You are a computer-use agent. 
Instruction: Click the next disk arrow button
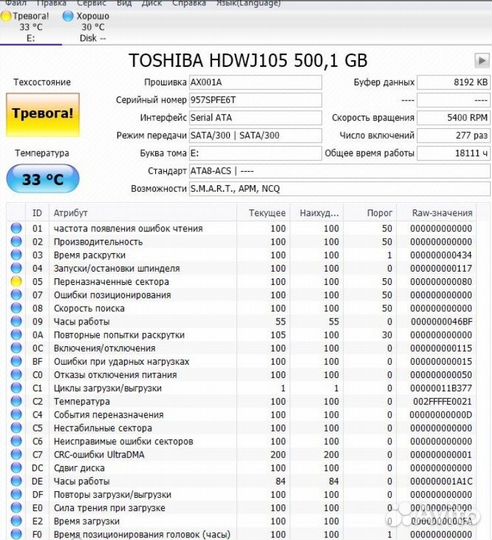click(x=482, y=61)
